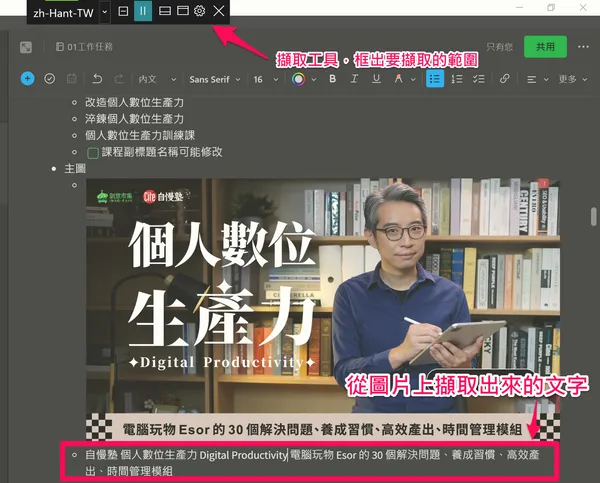Image resolution: width=600 pixels, height=483 pixels.
Task: Click the 個人數位生產力訓練課 bullet text
Action: tap(140, 135)
